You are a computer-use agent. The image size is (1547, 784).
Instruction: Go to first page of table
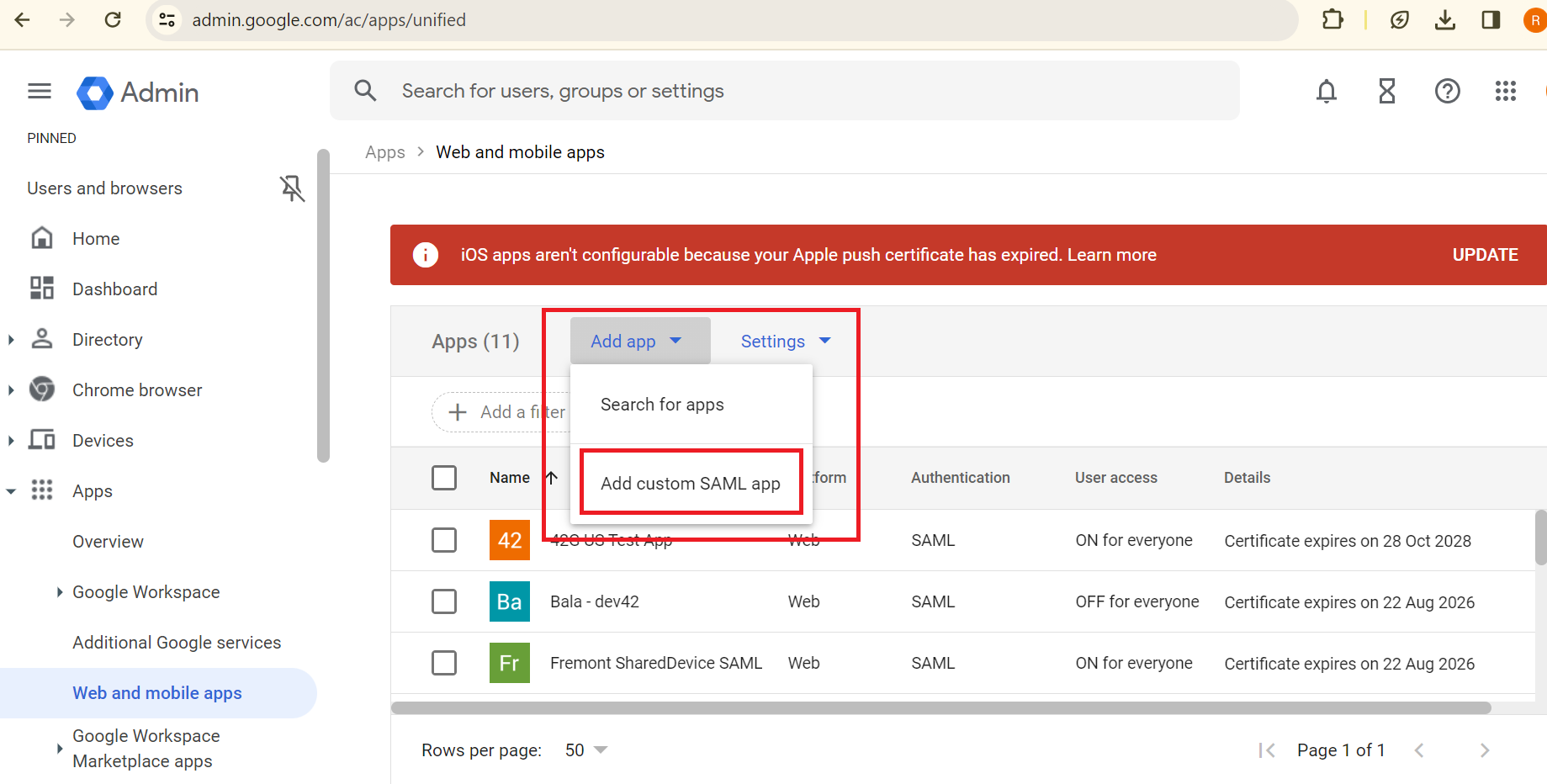1266,750
